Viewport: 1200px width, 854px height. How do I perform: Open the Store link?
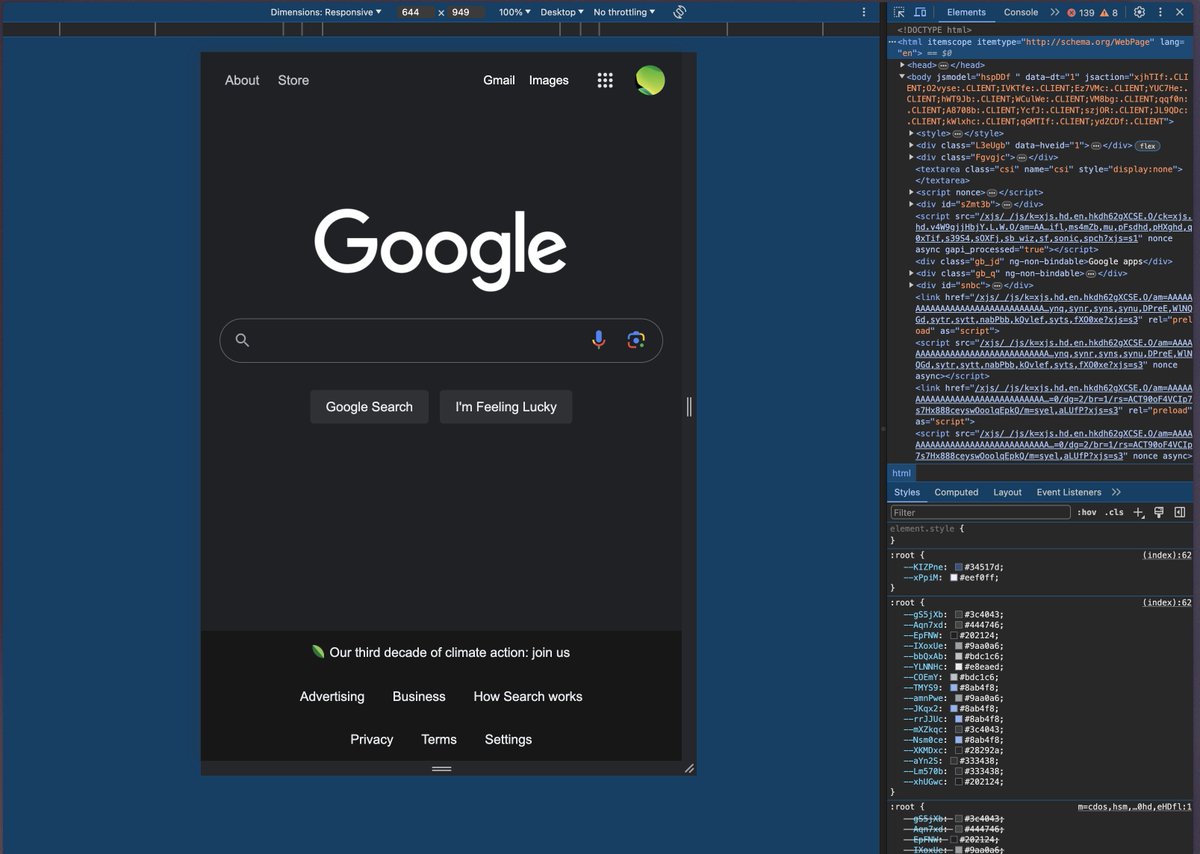point(293,80)
